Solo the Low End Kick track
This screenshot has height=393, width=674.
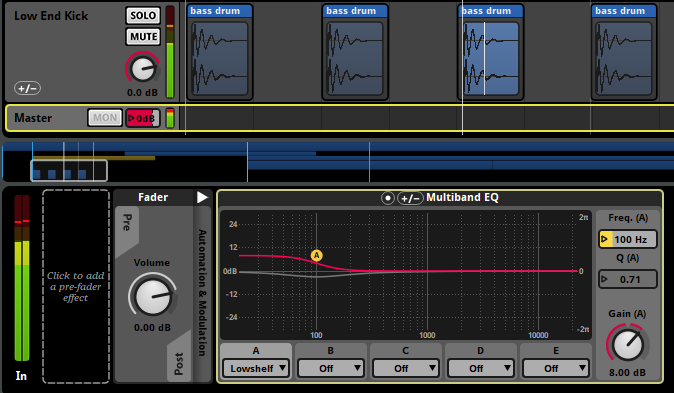[x=143, y=15]
